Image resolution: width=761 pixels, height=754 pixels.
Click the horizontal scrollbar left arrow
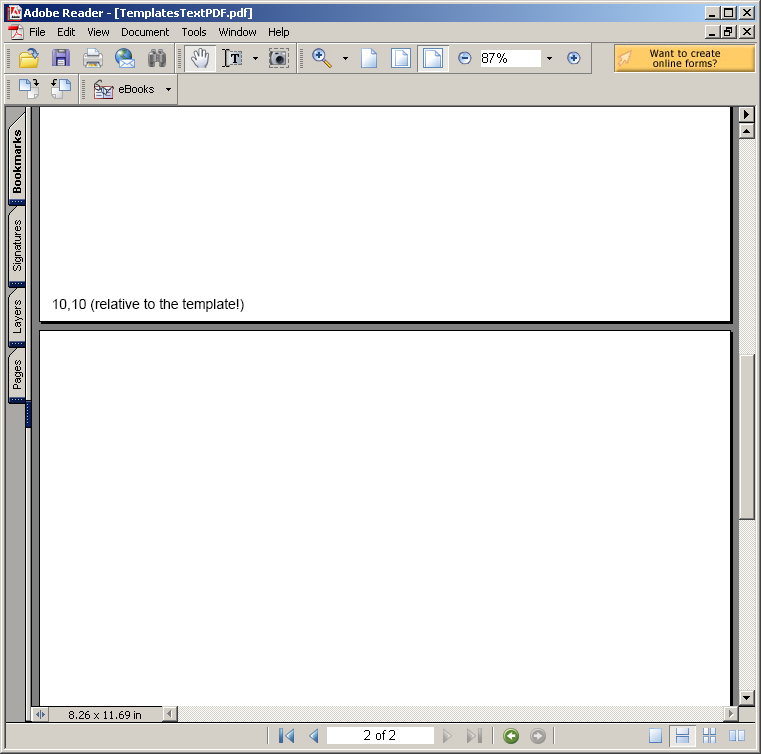click(169, 714)
